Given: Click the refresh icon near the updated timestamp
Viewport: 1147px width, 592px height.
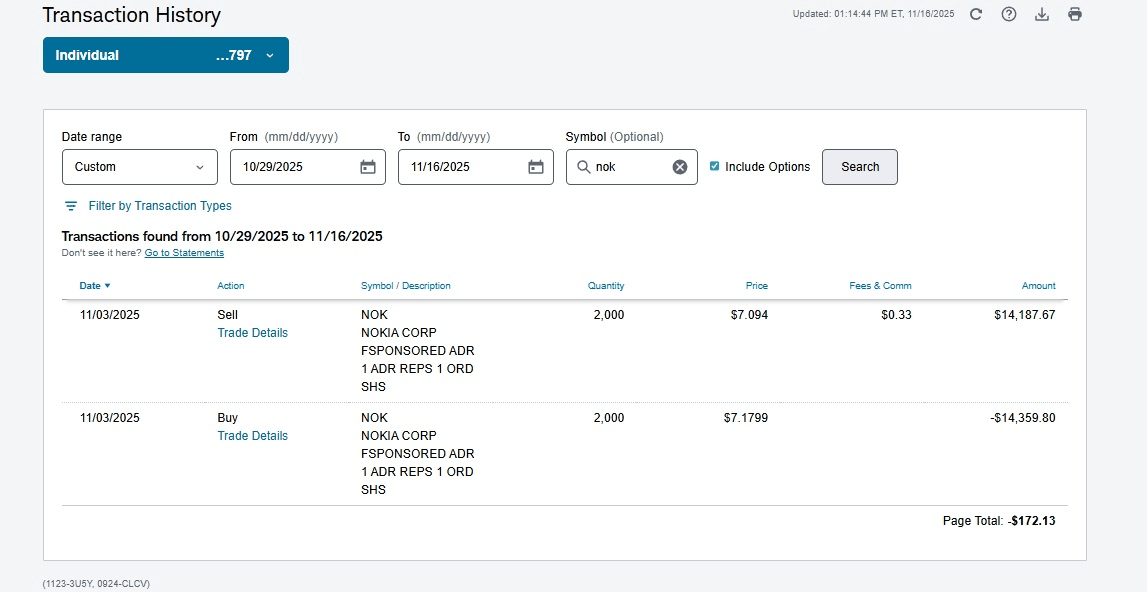Looking at the screenshot, I should coord(976,14).
